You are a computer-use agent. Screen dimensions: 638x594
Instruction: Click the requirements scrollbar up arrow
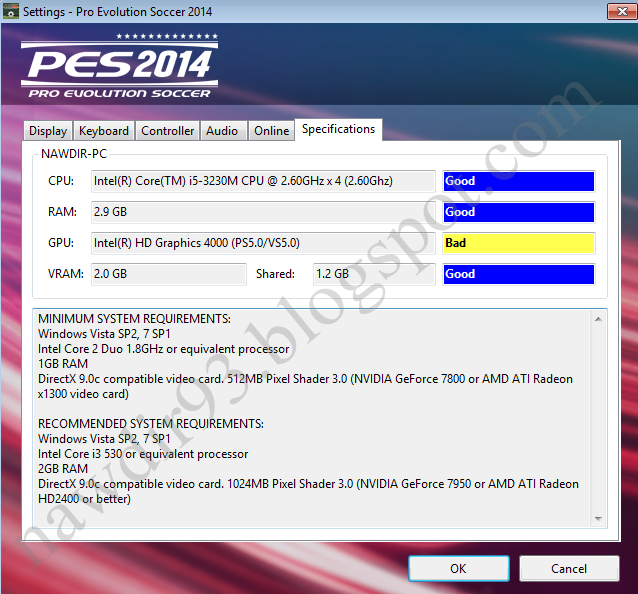[x=598, y=319]
